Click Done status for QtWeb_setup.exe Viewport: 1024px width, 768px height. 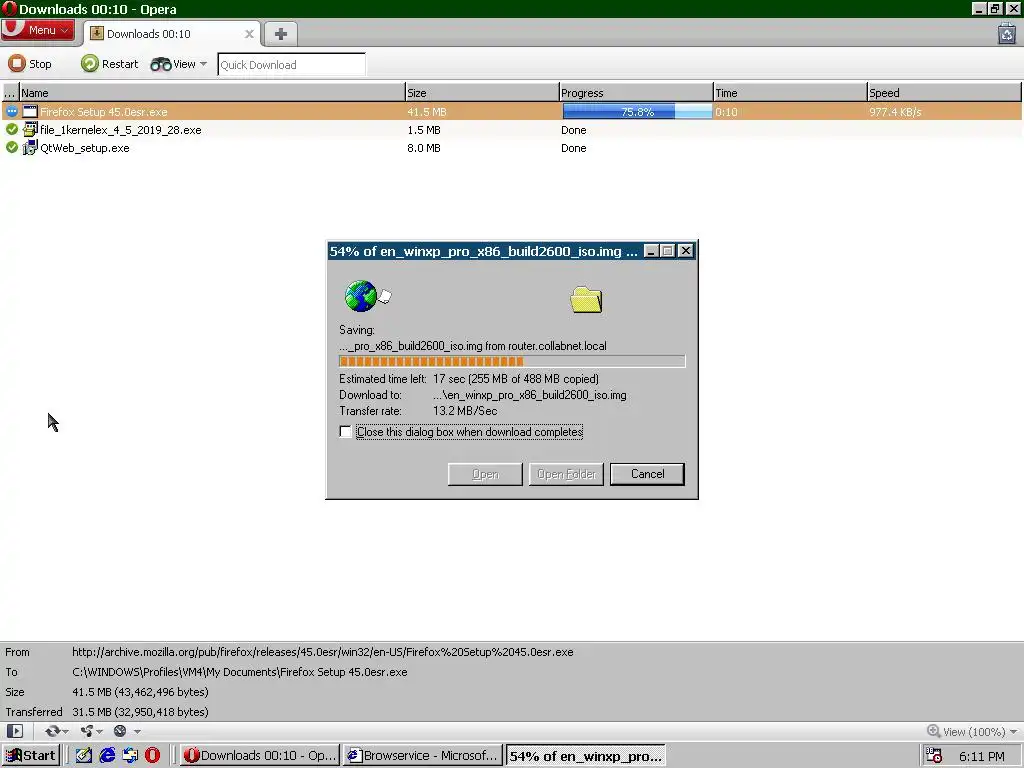pyautogui.click(x=573, y=148)
